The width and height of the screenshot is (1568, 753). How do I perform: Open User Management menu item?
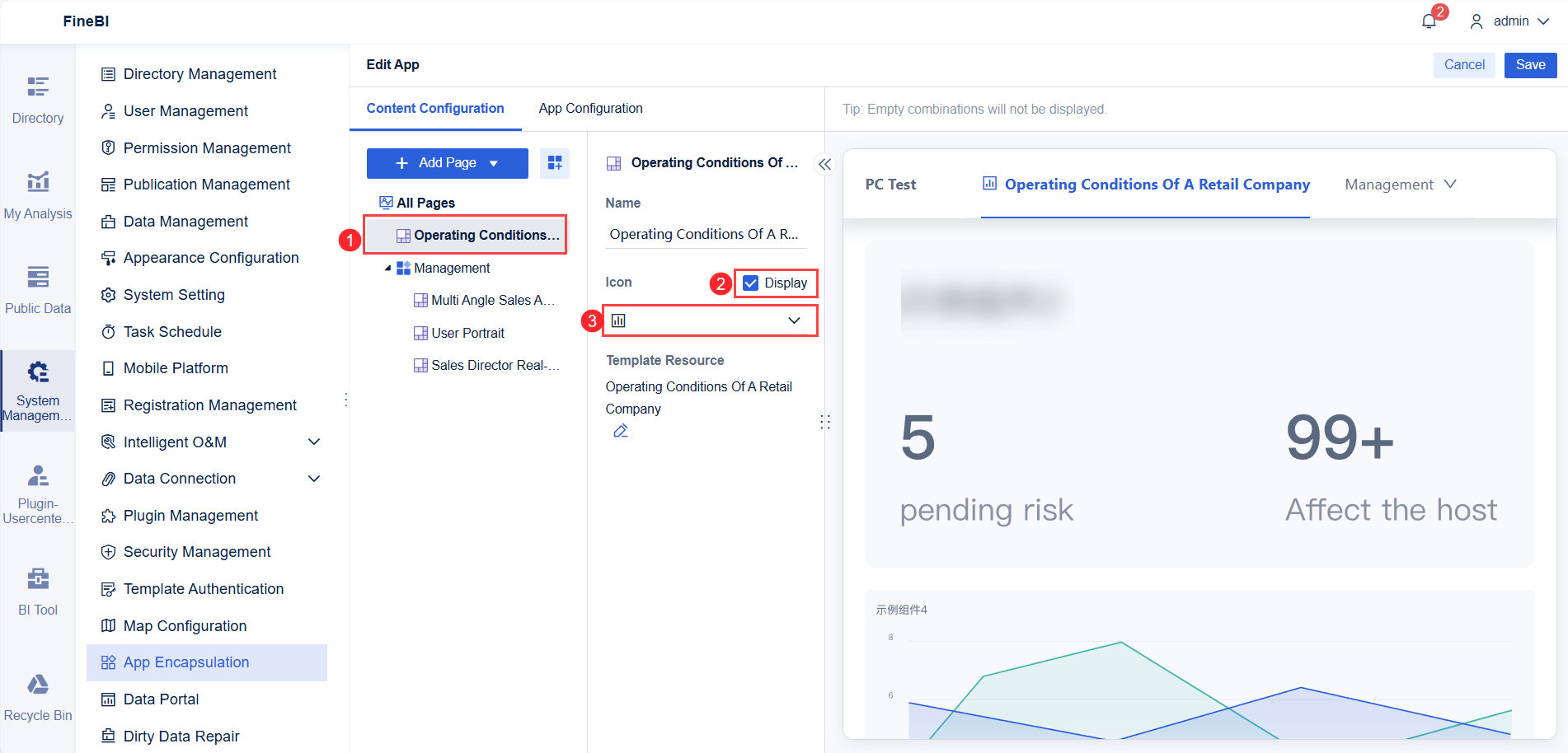click(x=207, y=111)
